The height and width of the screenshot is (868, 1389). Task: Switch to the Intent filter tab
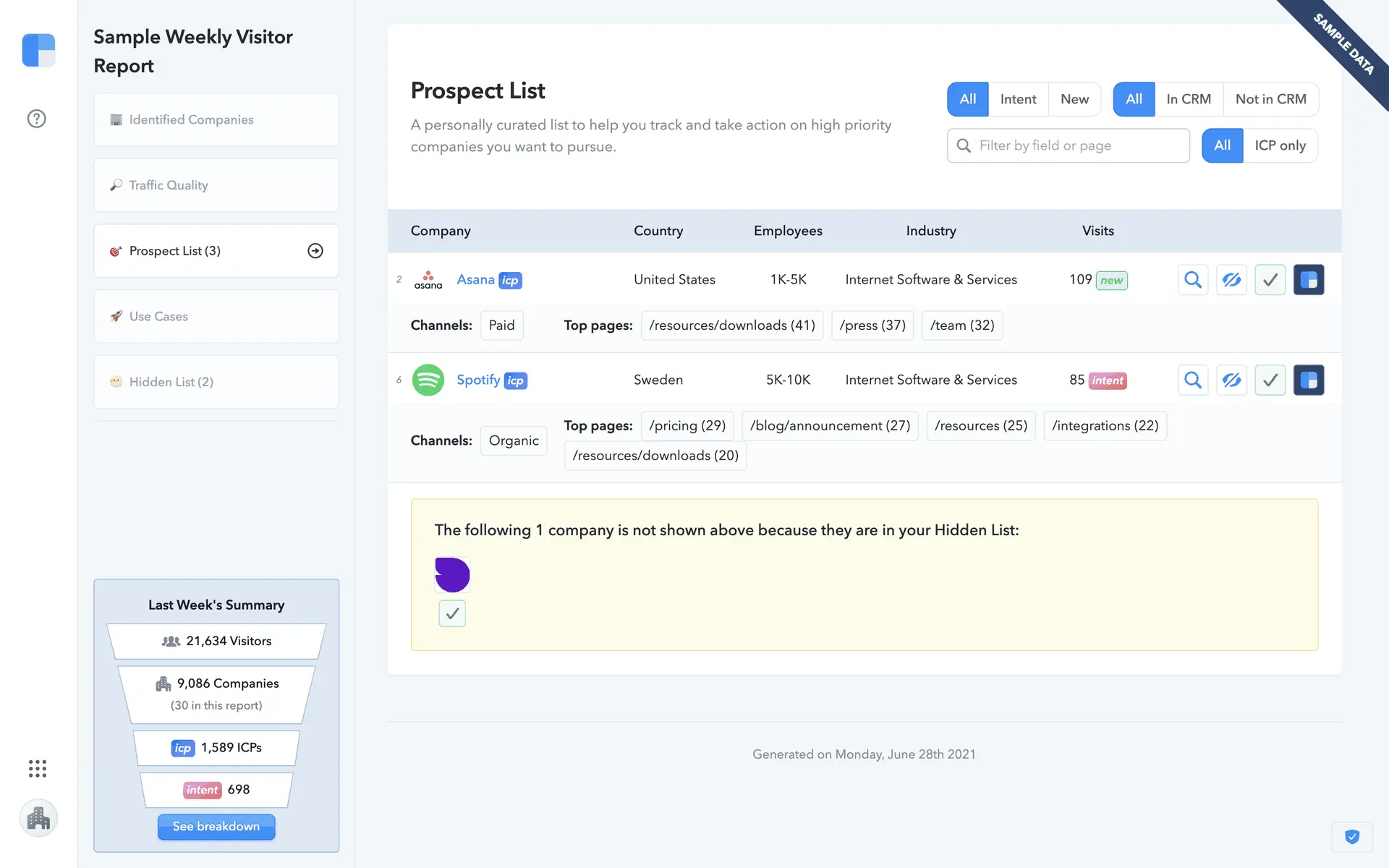pyautogui.click(x=1018, y=99)
